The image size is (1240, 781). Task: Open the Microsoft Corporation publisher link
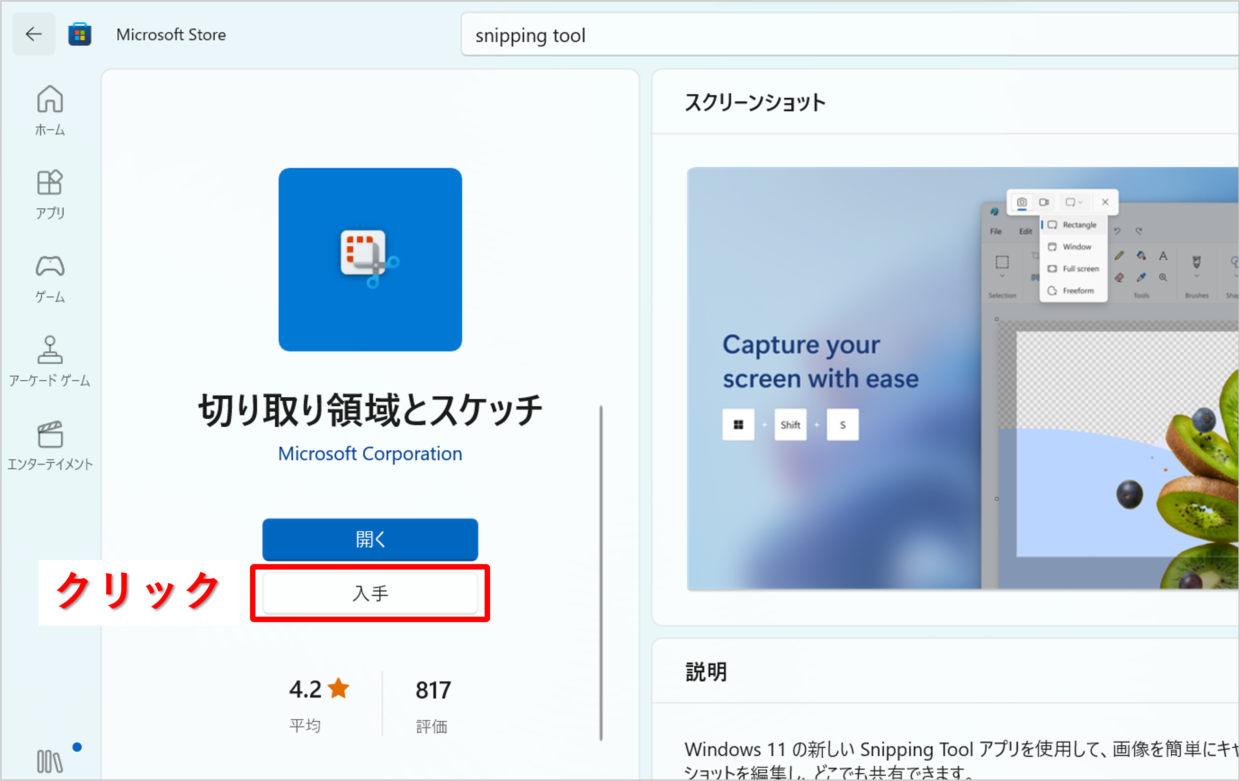coord(370,454)
